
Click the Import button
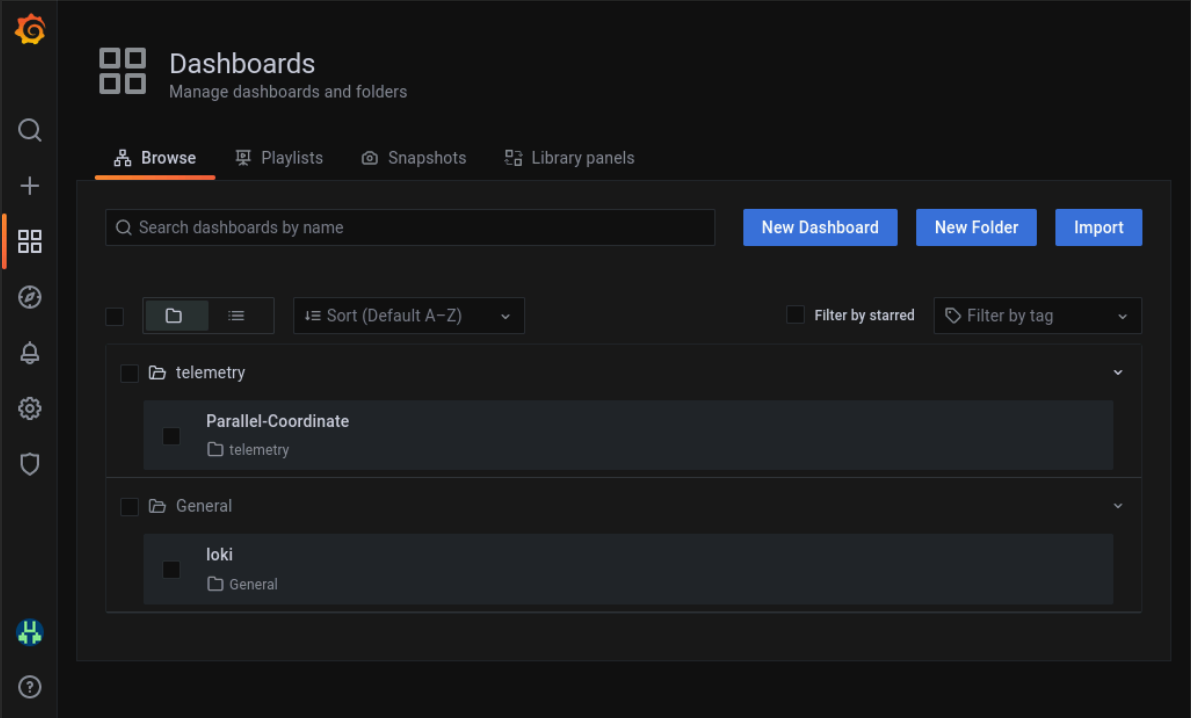click(x=1098, y=227)
